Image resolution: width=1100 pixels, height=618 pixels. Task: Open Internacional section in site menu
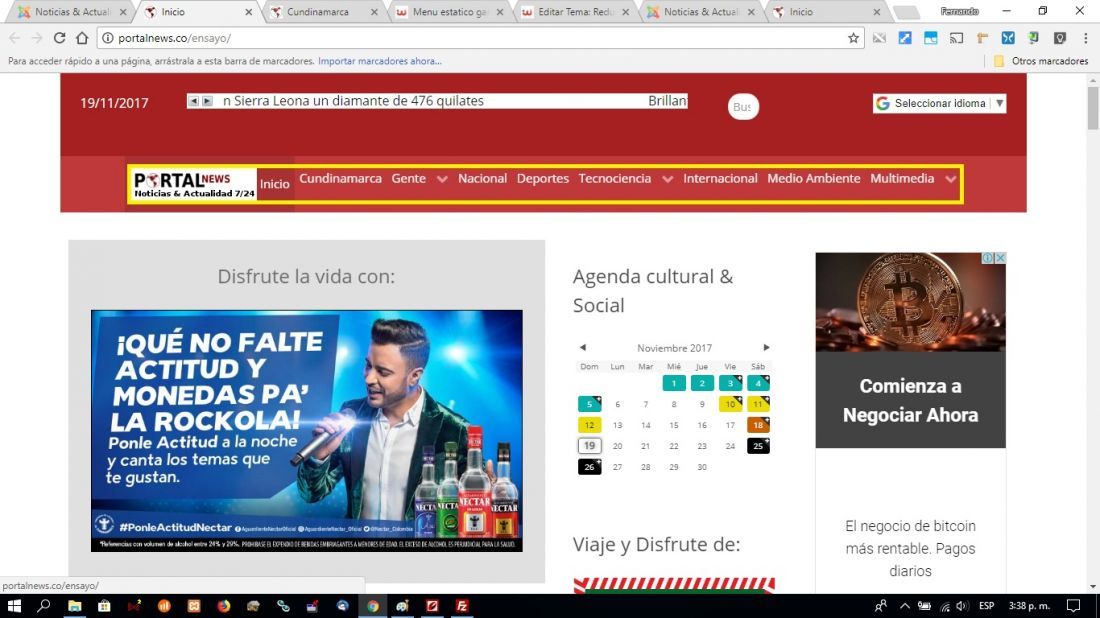tap(720, 178)
